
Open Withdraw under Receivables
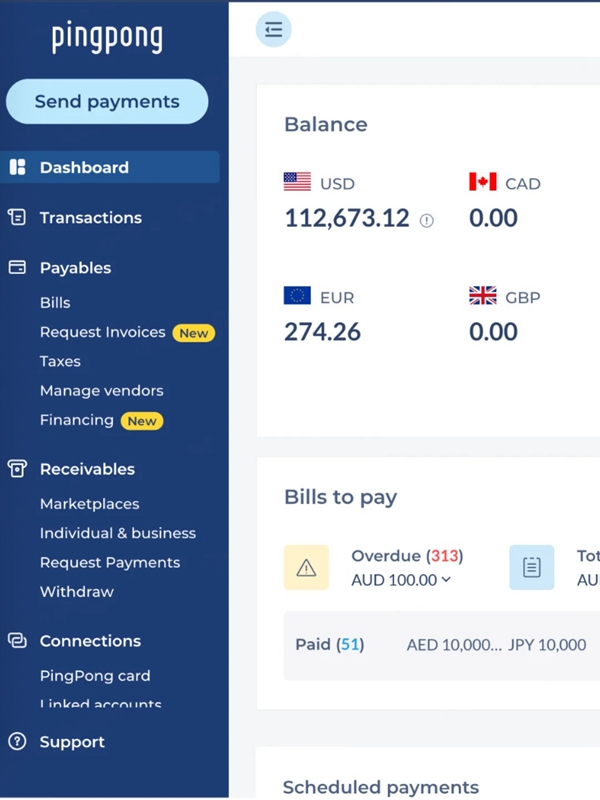(77, 592)
